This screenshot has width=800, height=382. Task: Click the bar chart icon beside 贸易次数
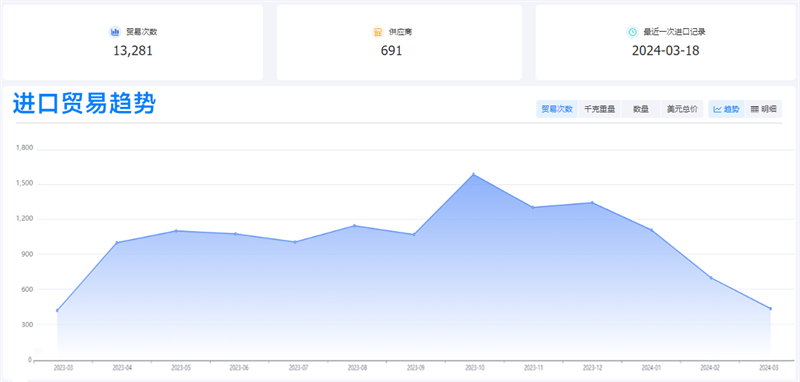pyautogui.click(x=115, y=32)
